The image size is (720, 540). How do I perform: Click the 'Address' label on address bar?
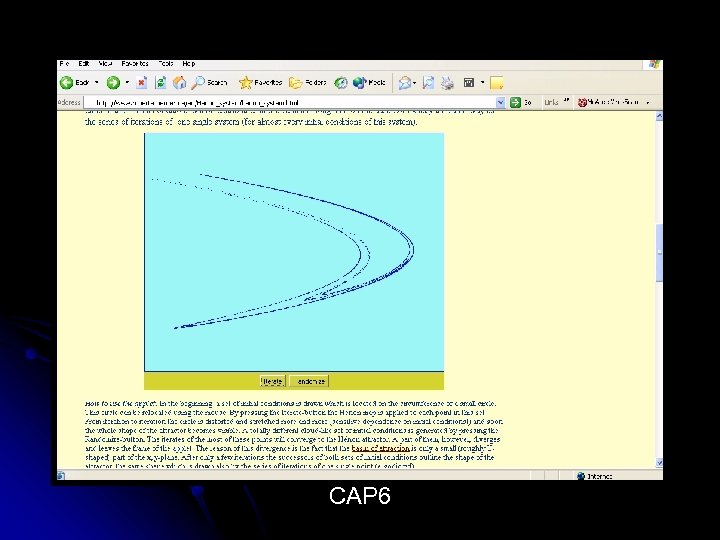click(69, 102)
